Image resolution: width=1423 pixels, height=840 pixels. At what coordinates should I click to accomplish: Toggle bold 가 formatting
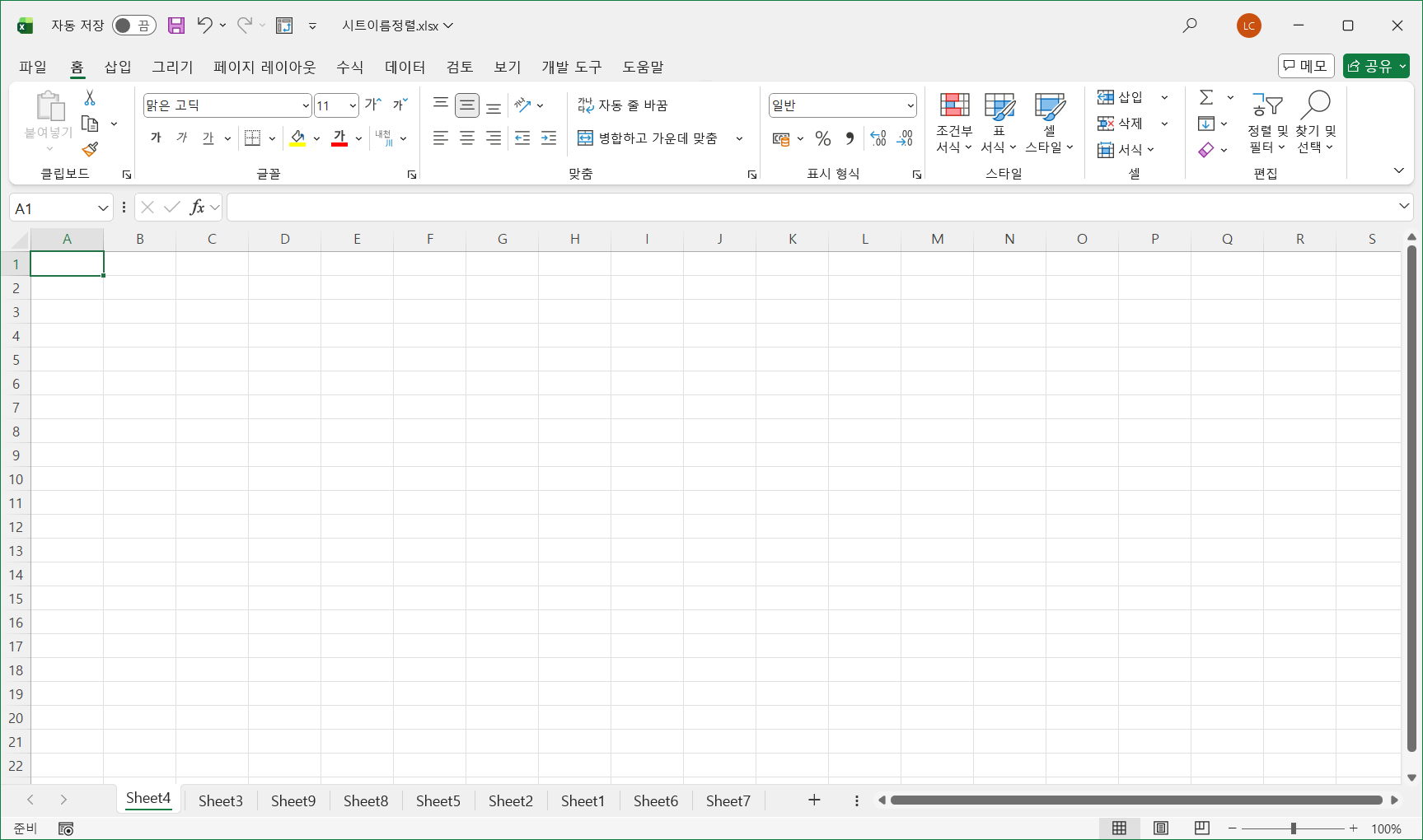tap(156, 138)
